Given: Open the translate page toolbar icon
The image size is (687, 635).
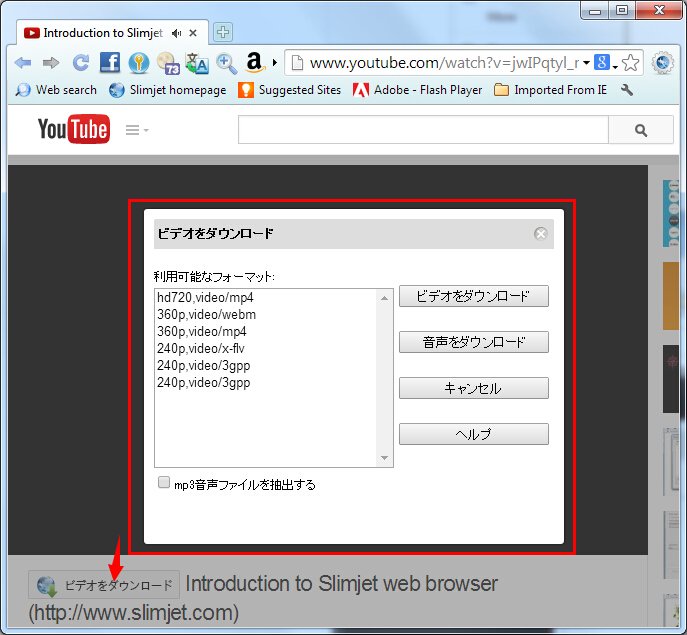Looking at the screenshot, I should (x=197, y=63).
